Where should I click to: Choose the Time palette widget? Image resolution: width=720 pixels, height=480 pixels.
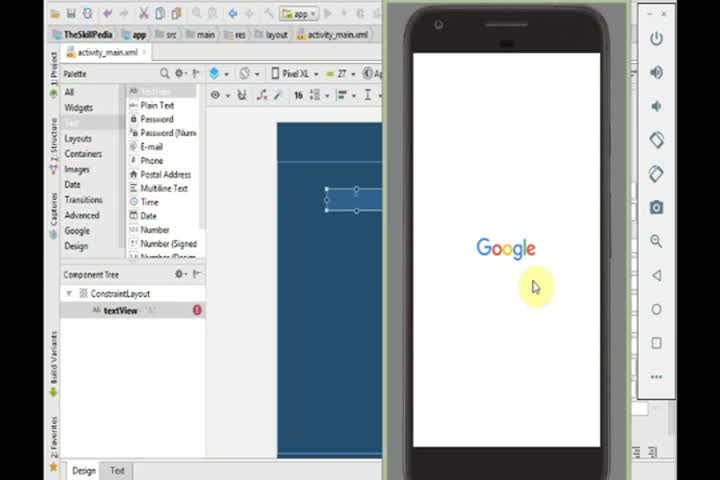pos(149,202)
